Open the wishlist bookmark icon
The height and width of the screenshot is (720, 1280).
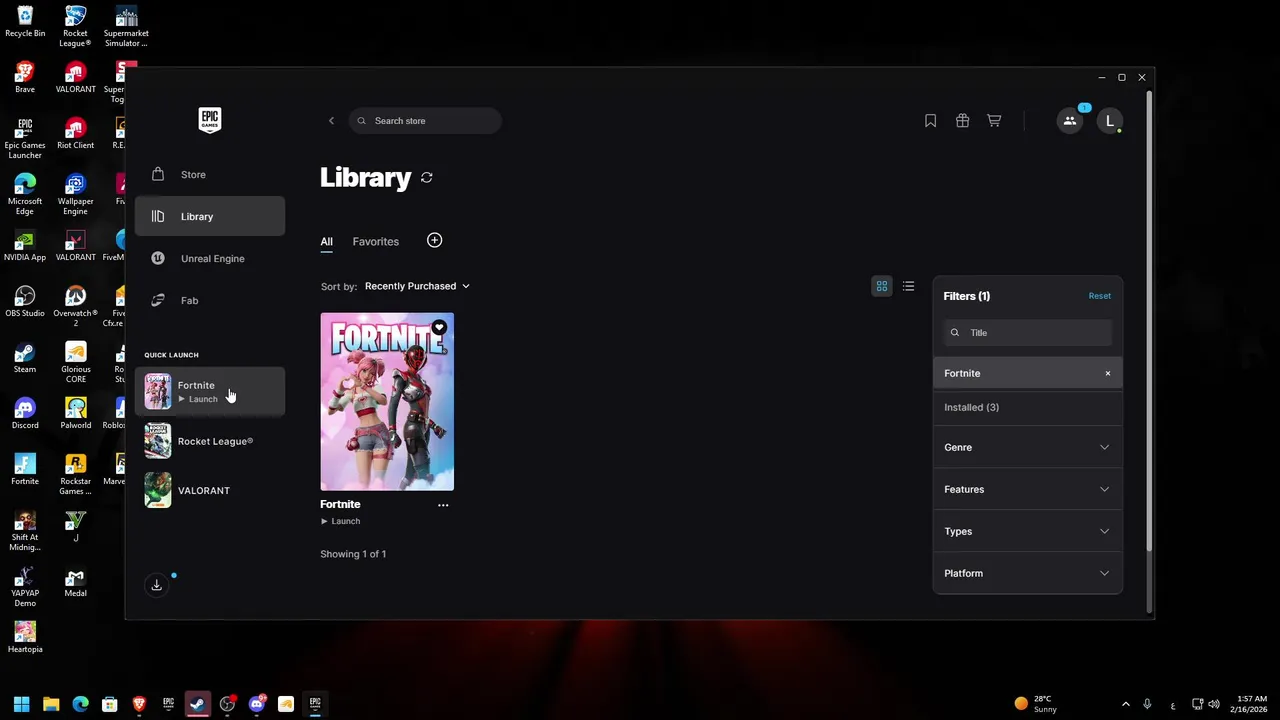click(930, 121)
